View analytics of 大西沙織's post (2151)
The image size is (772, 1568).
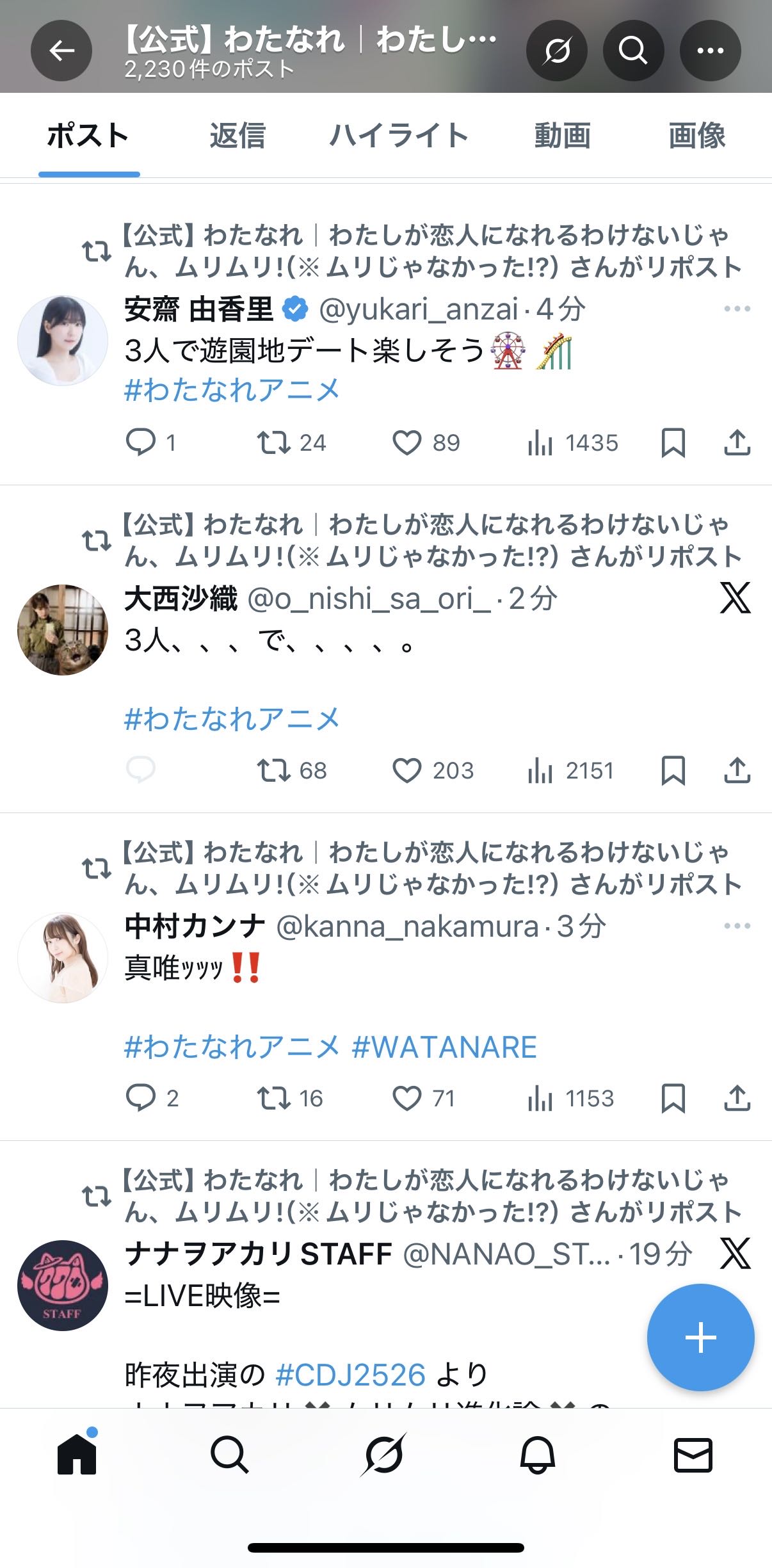[x=570, y=770]
